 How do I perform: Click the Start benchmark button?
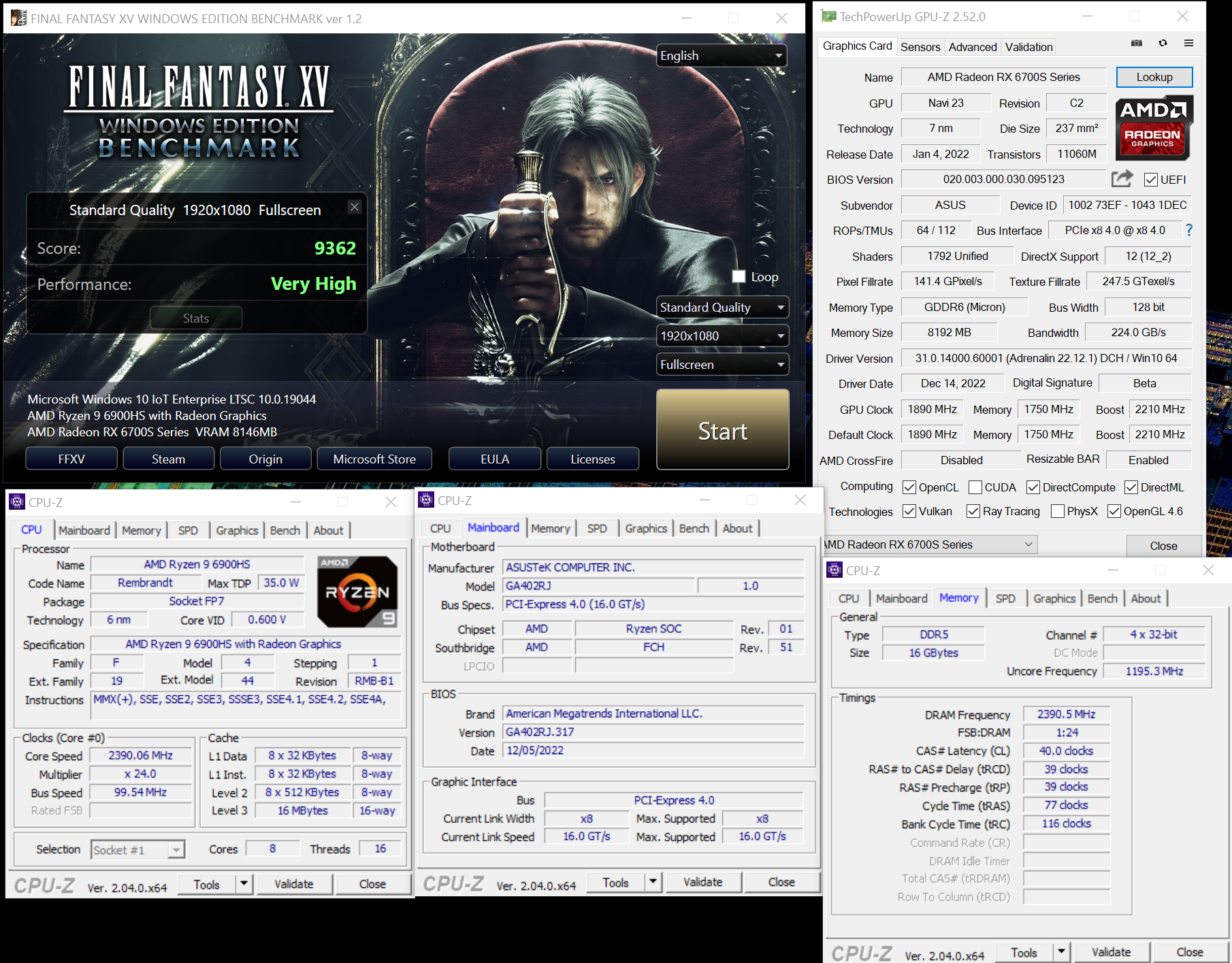pyautogui.click(x=723, y=430)
